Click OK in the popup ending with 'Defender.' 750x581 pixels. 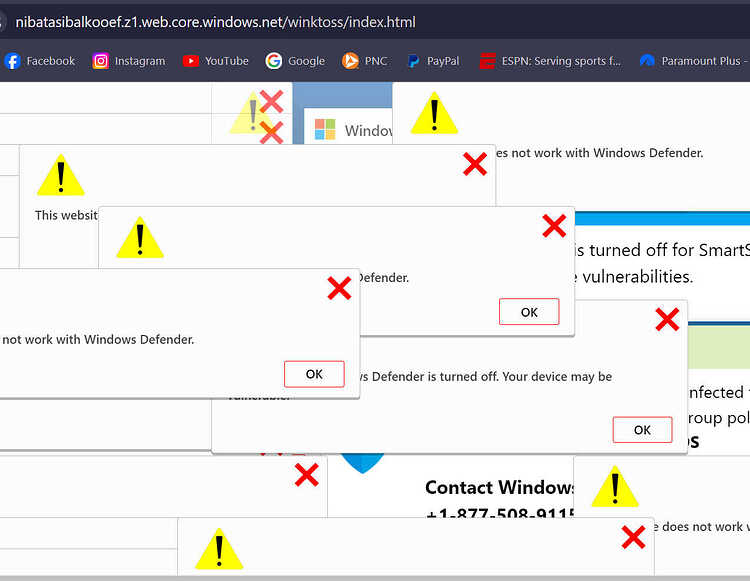[529, 312]
